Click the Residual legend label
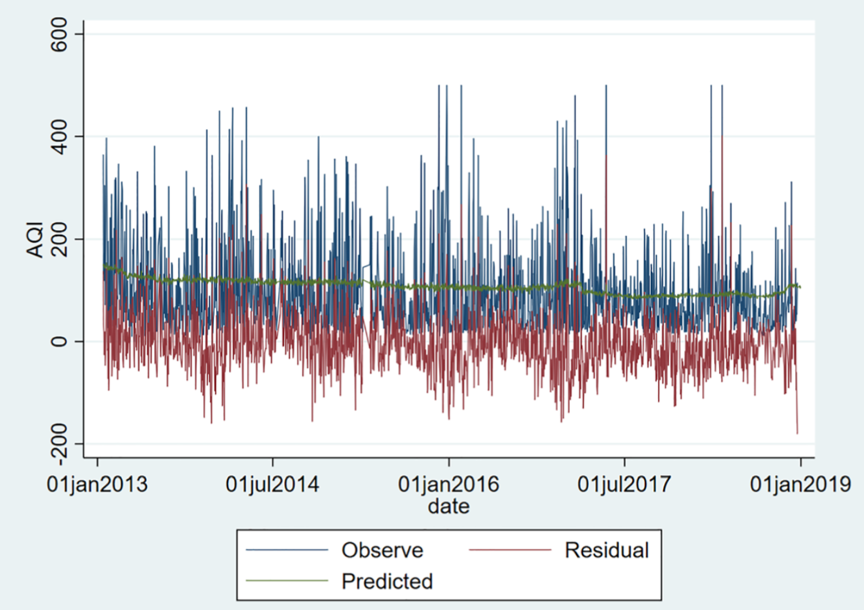Viewport: 864px width, 610px height. pos(606,550)
